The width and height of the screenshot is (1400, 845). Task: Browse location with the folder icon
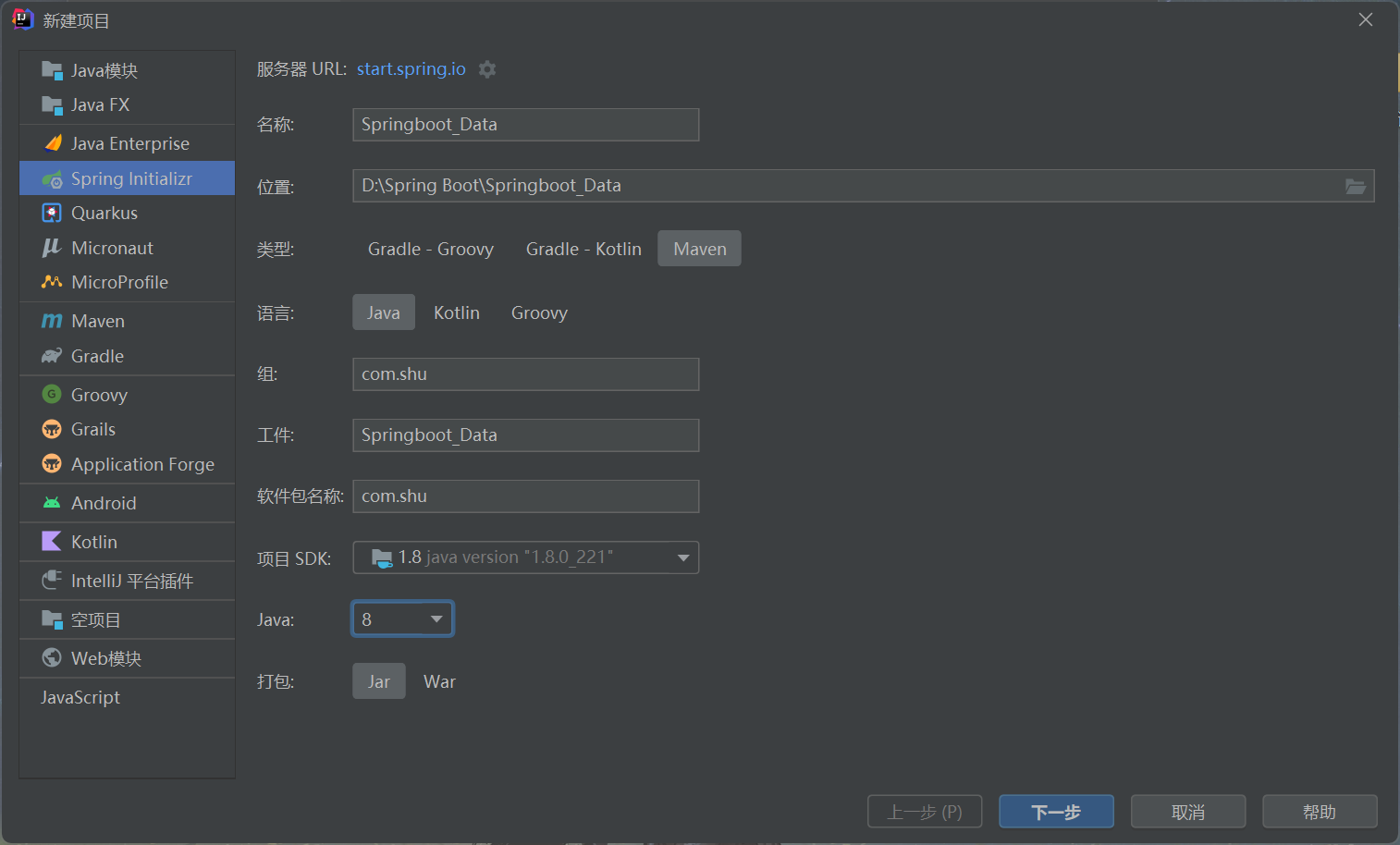tap(1356, 186)
